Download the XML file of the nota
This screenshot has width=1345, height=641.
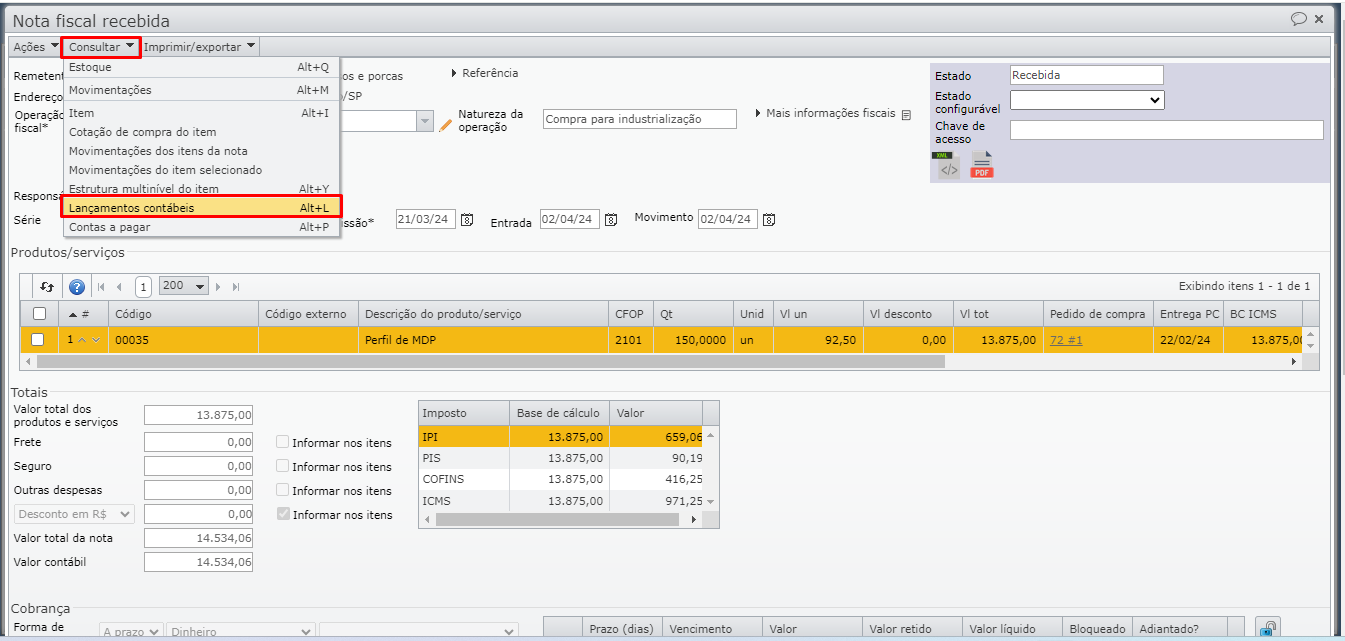[947, 166]
